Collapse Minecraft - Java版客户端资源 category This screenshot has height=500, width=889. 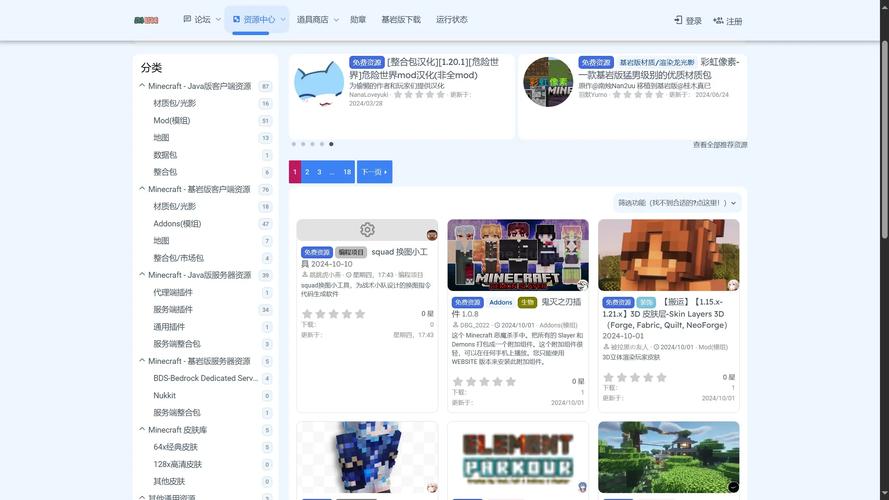pos(142,86)
